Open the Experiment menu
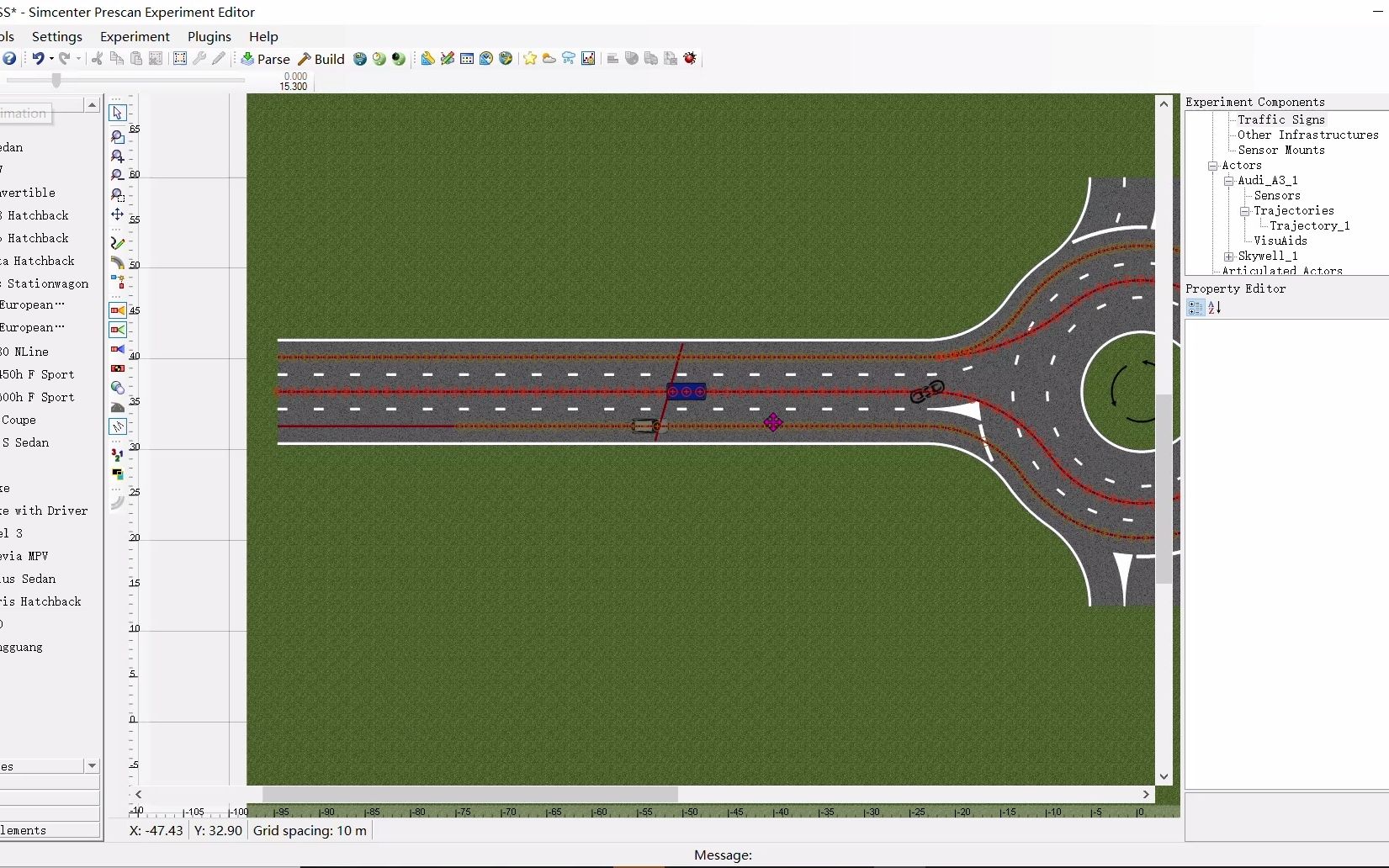The width and height of the screenshot is (1389, 868). [135, 36]
